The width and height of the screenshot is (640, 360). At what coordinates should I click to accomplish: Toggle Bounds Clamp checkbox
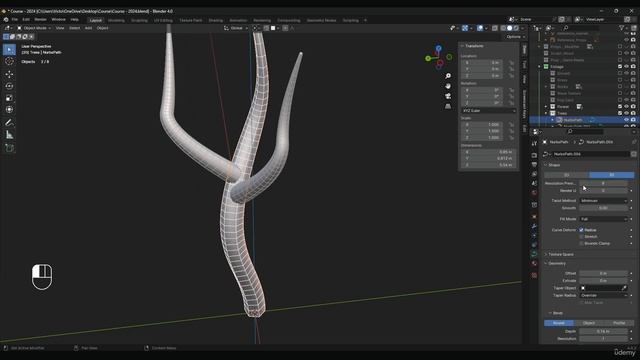pos(582,244)
